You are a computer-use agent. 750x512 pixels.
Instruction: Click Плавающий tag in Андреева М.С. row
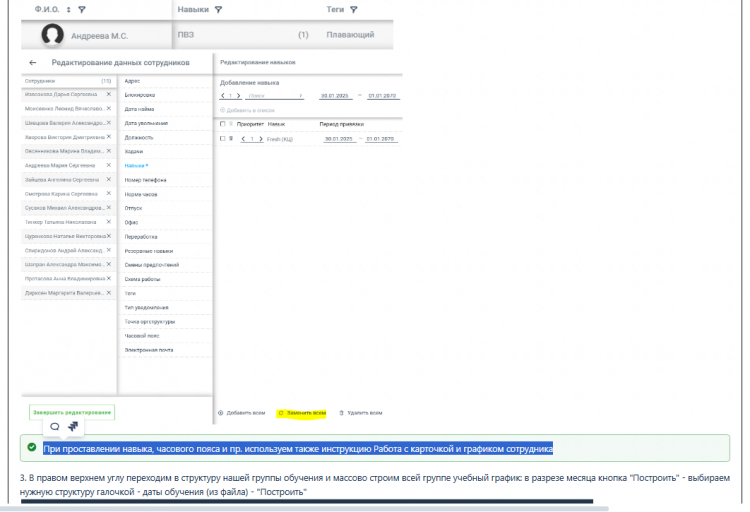(350, 34)
